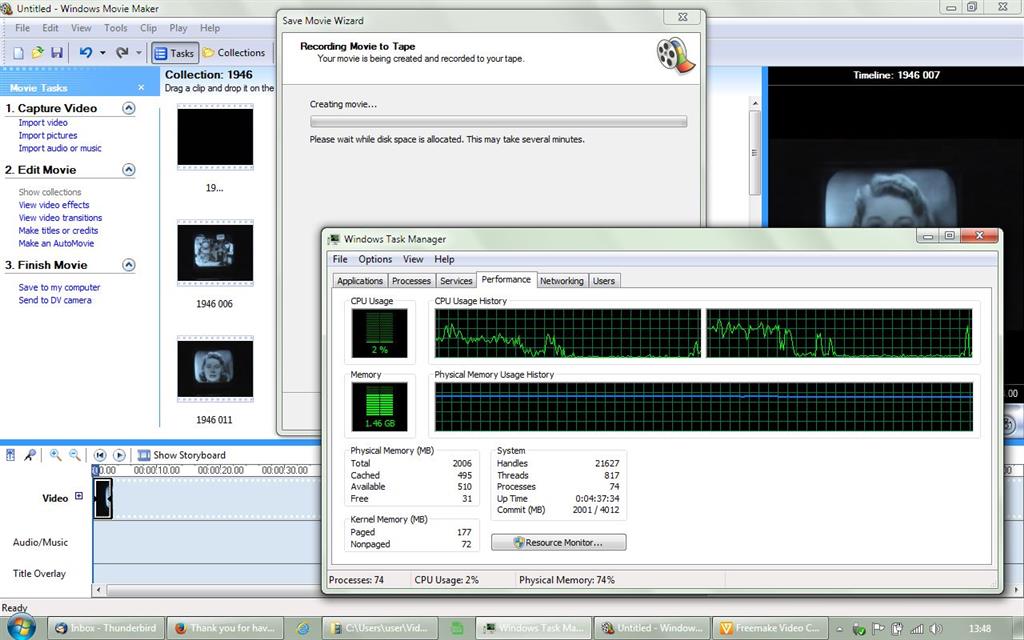
Task: Click Save to my computer link
Action: pos(59,287)
